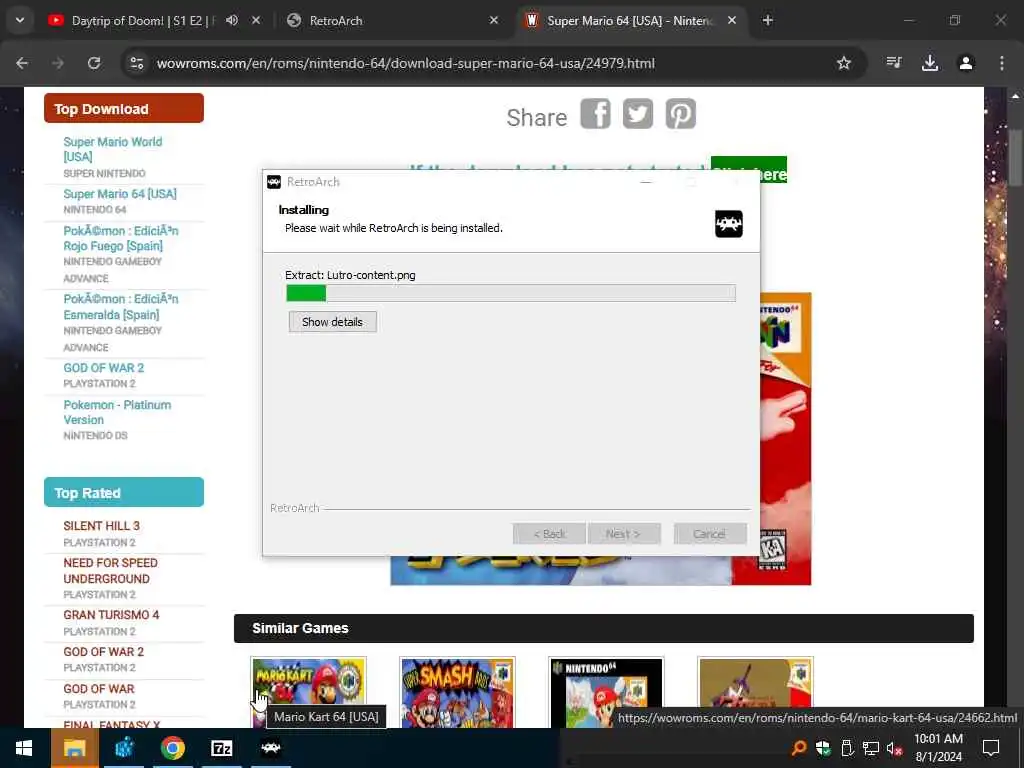1024x768 pixels.
Task: Open the notification center icon
Action: [x=991, y=748]
